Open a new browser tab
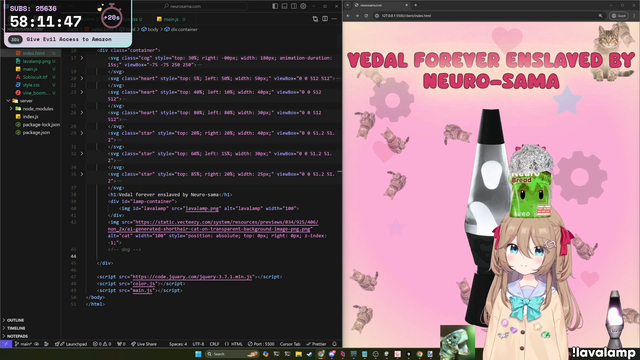640x360 pixels. (416, 5)
